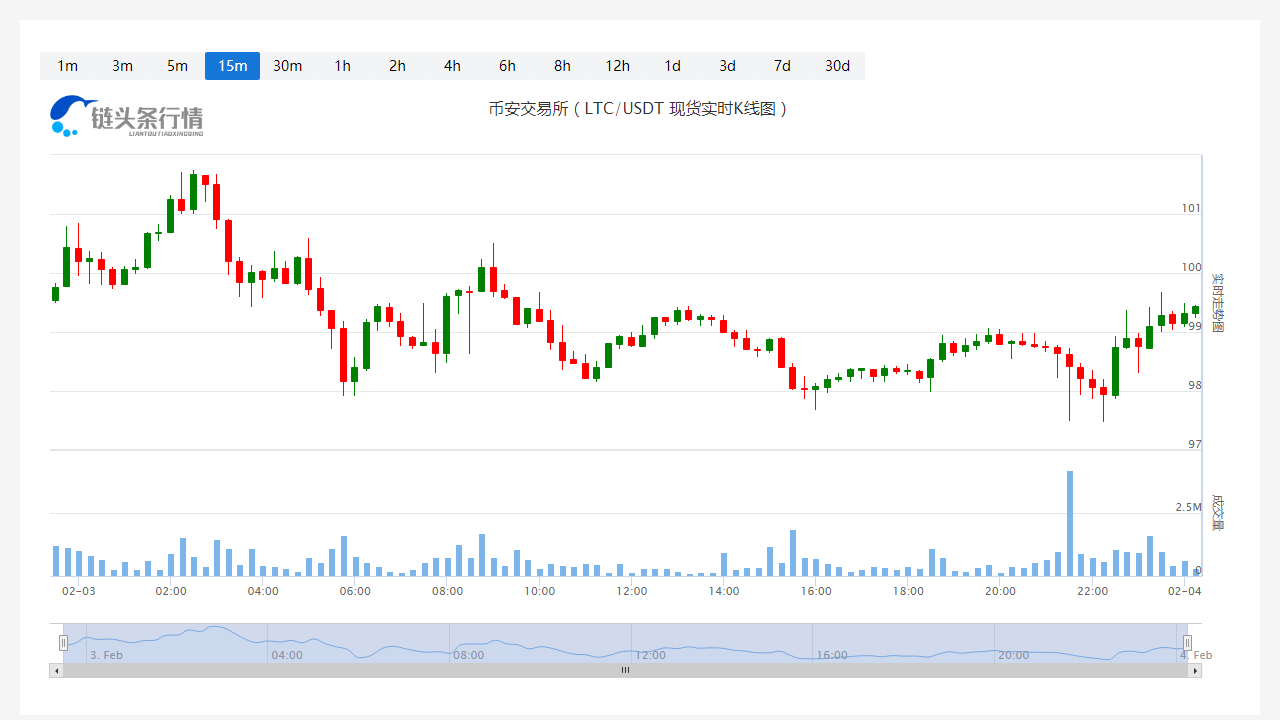Click the horizontal scrollbar center grip
Viewport: 1280px width, 720px height.
pyautogui.click(x=625, y=670)
